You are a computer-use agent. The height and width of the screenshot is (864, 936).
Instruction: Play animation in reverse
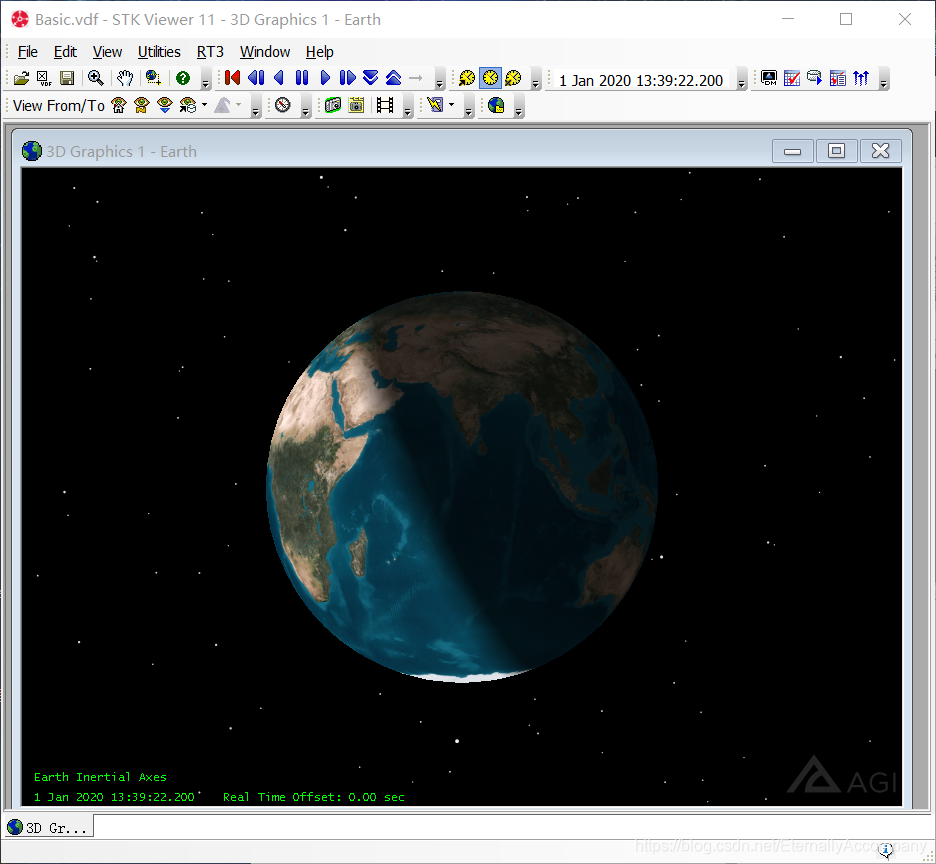tap(279, 78)
